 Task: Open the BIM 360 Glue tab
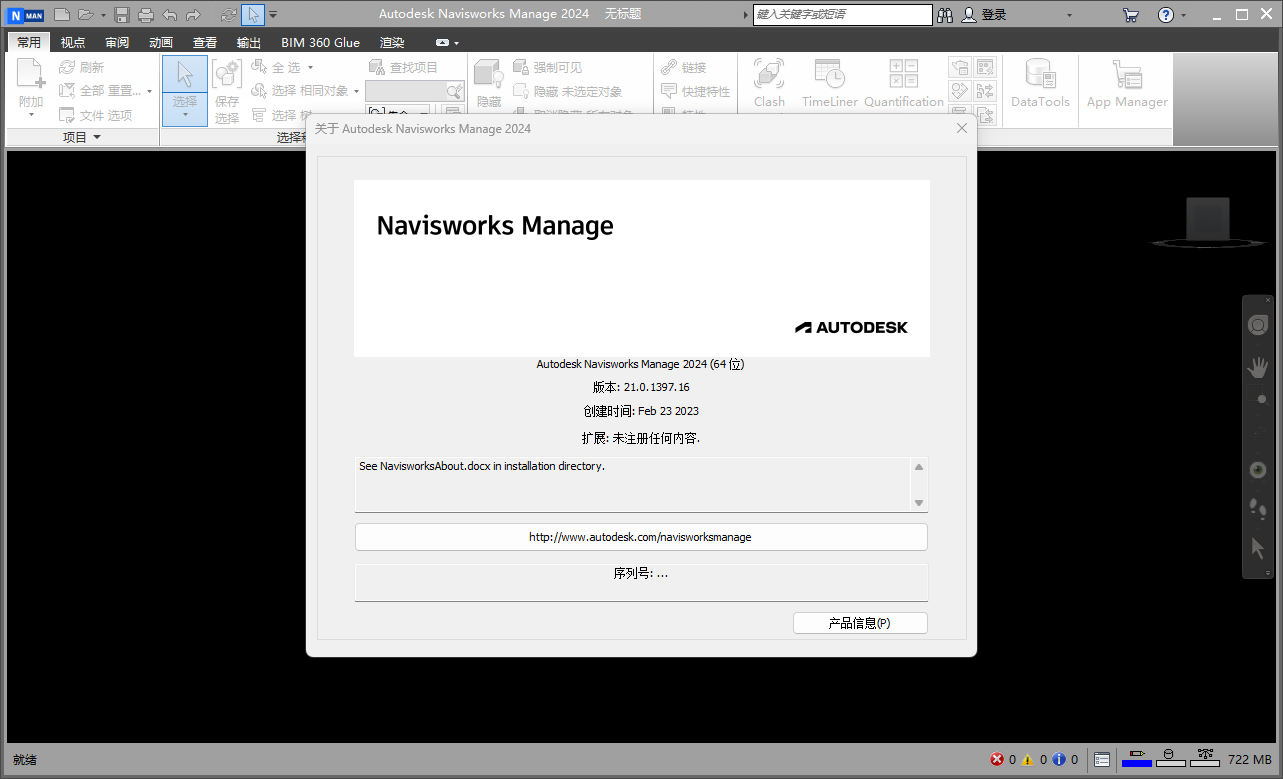point(320,42)
